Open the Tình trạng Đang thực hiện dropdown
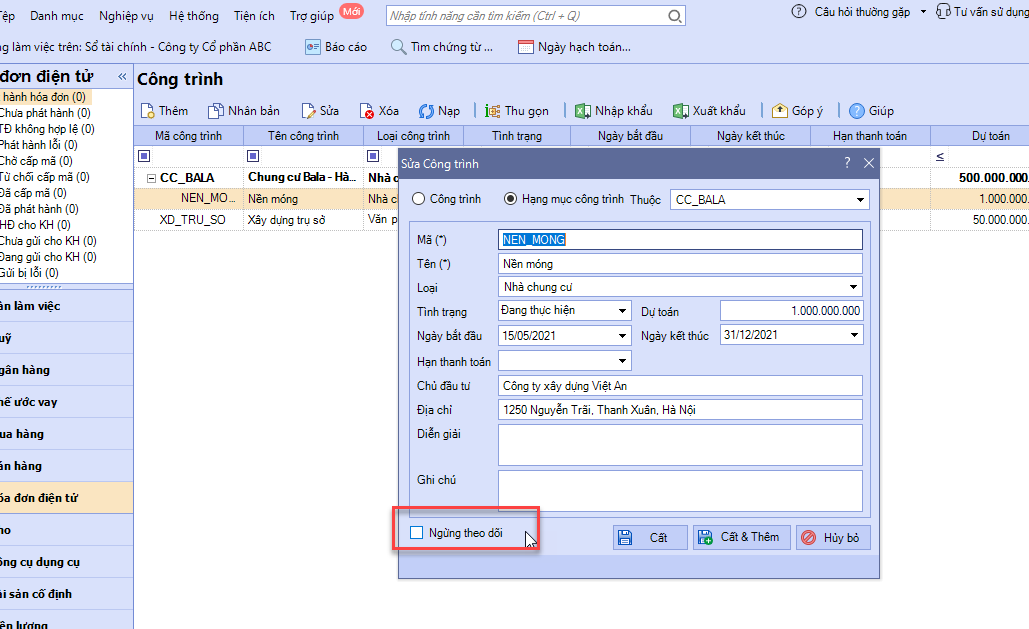Viewport: 1029px width, 629px height. tap(622, 311)
